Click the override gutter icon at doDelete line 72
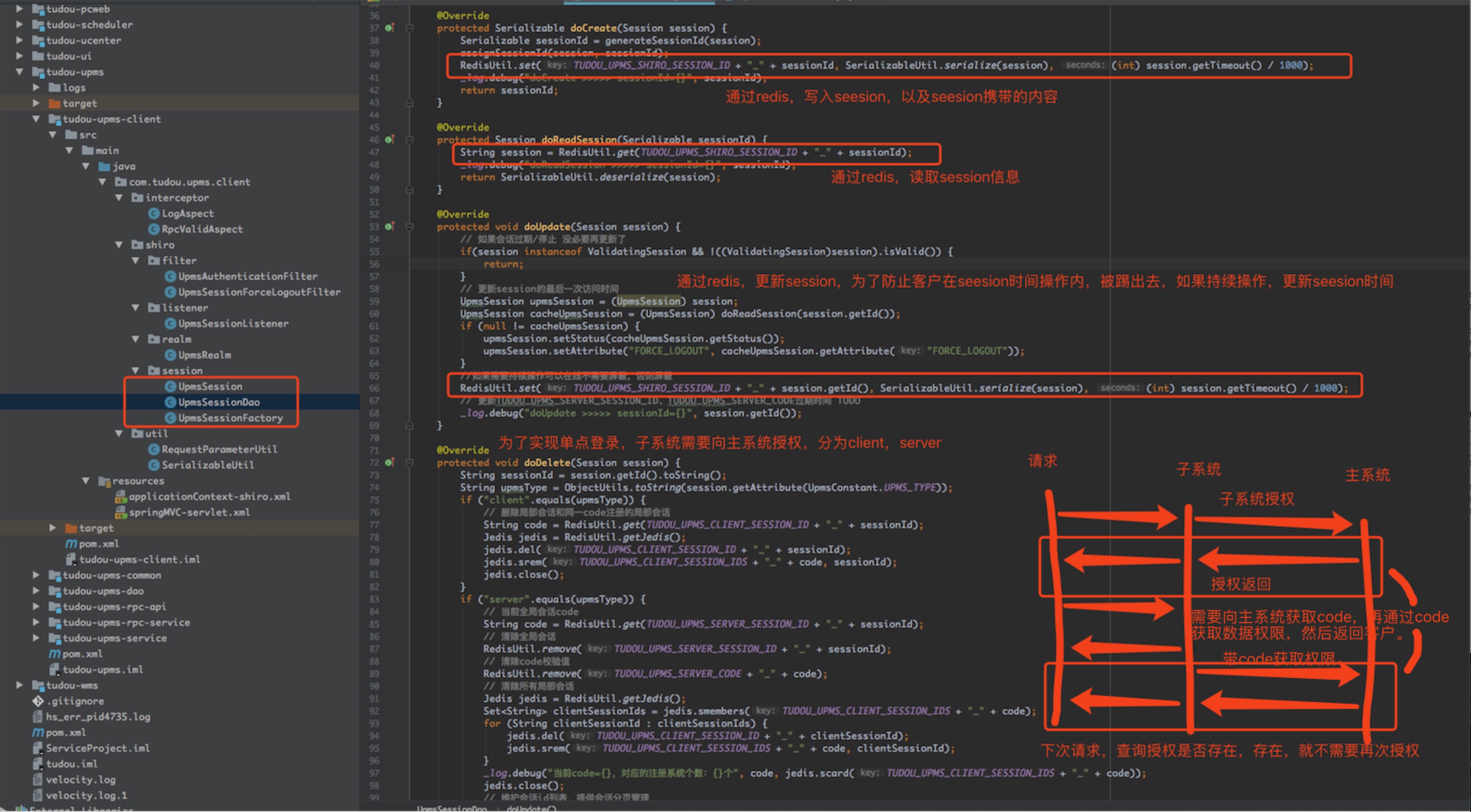This screenshot has height=812, width=1471. click(389, 463)
